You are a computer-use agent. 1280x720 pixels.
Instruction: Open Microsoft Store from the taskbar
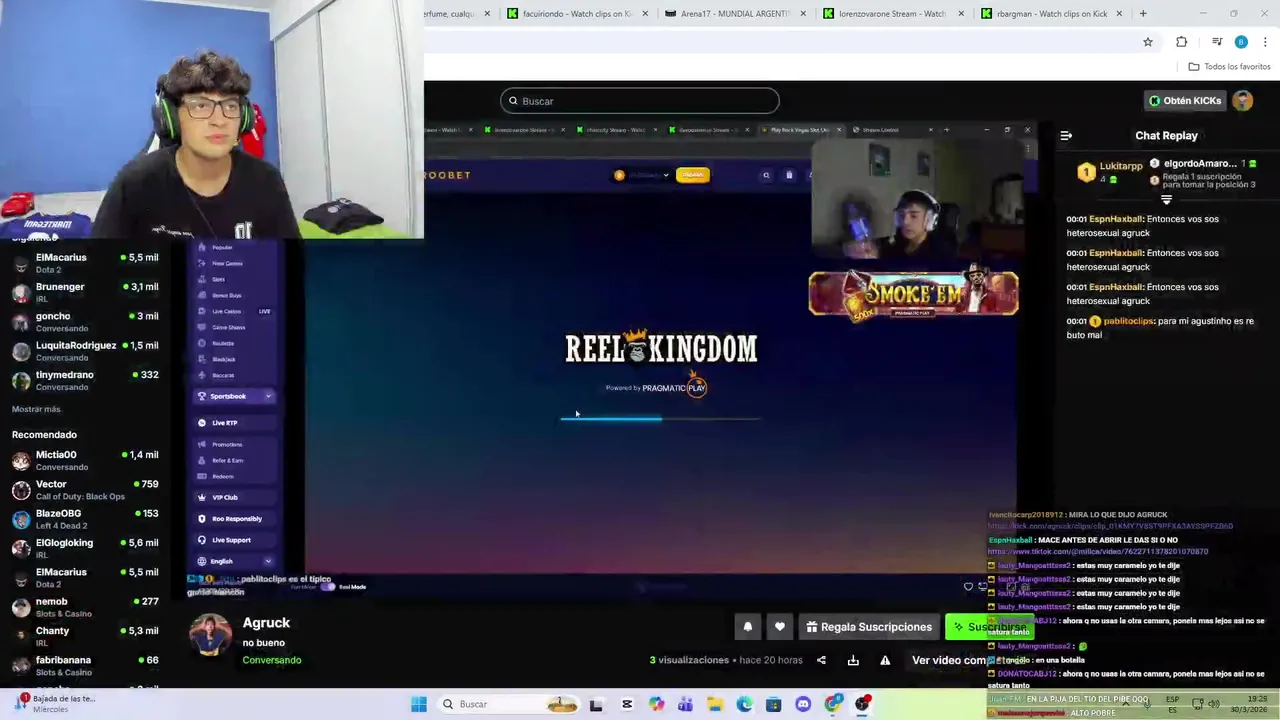click(x=774, y=704)
